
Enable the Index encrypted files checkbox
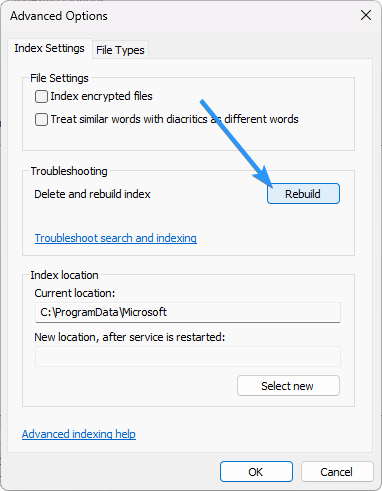pos(41,97)
